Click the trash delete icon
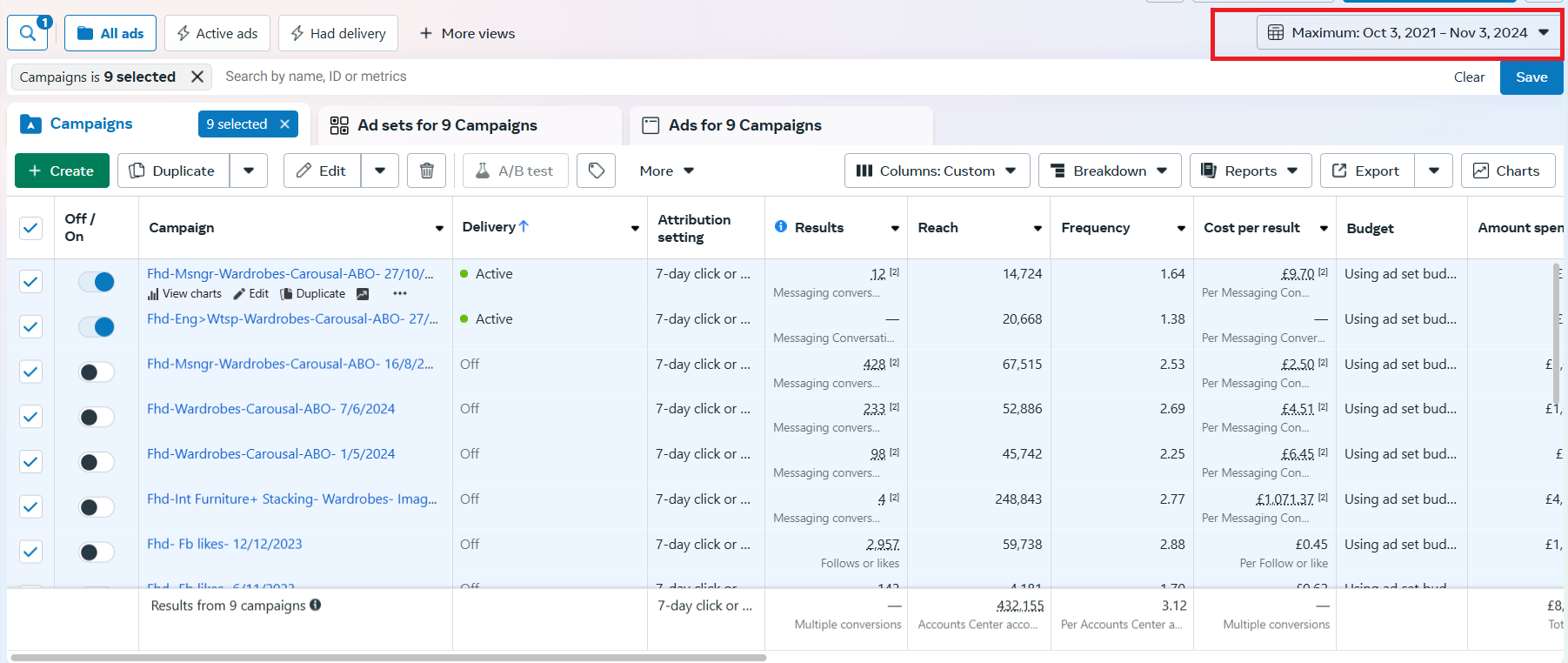Image resolution: width=1568 pixels, height=663 pixels. pos(426,171)
